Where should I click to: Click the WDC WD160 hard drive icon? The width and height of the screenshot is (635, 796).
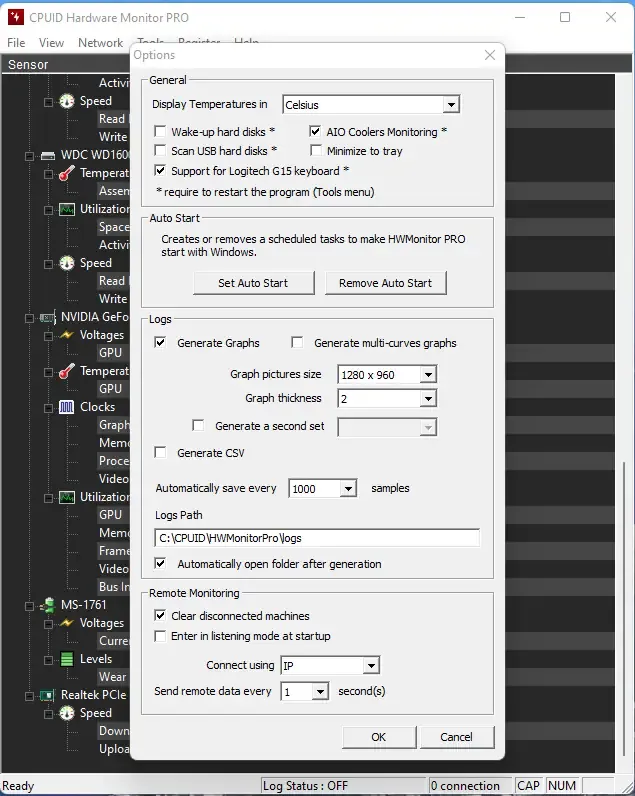pyautogui.click(x=48, y=155)
